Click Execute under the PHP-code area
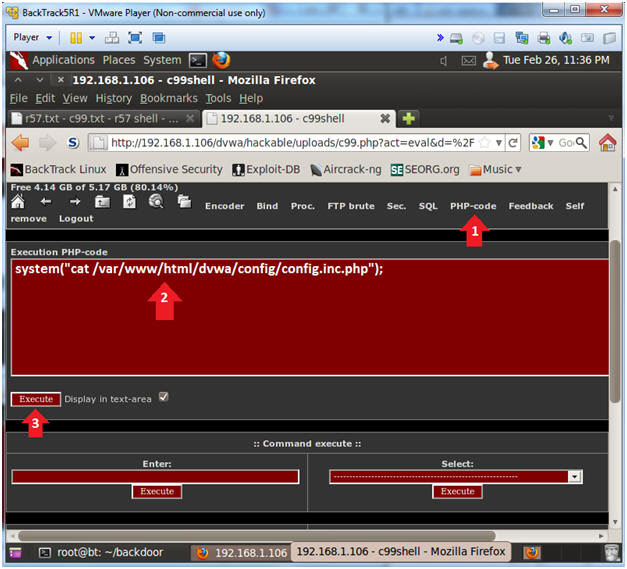 (x=36, y=399)
